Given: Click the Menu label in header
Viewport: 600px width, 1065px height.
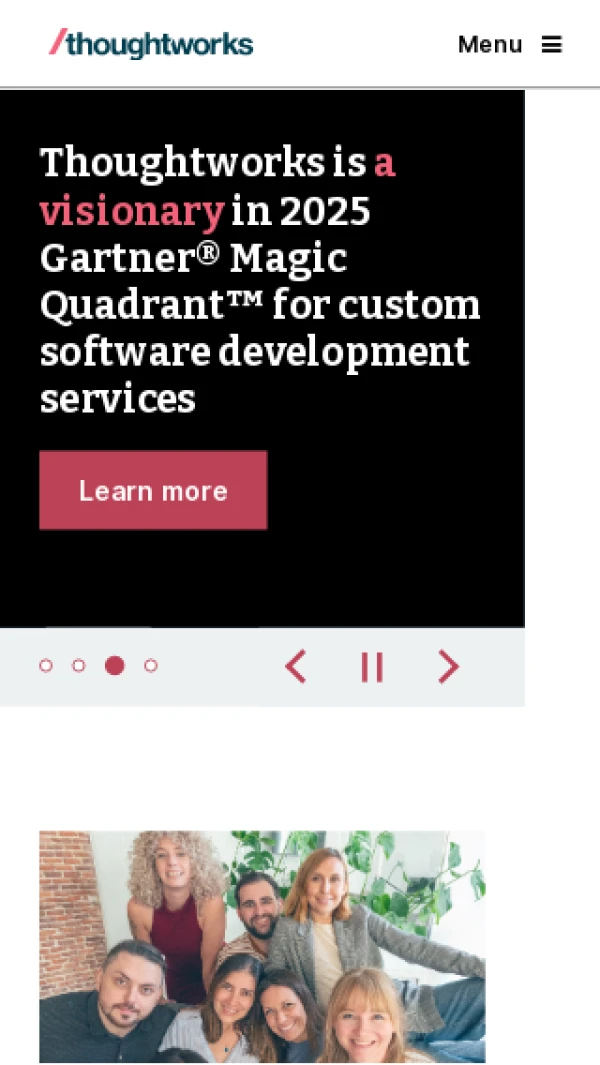Looking at the screenshot, I should click(x=490, y=45).
